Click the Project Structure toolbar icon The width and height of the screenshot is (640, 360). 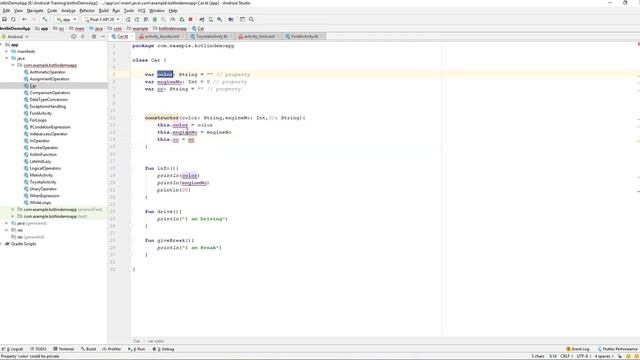[x=231, y=19]
